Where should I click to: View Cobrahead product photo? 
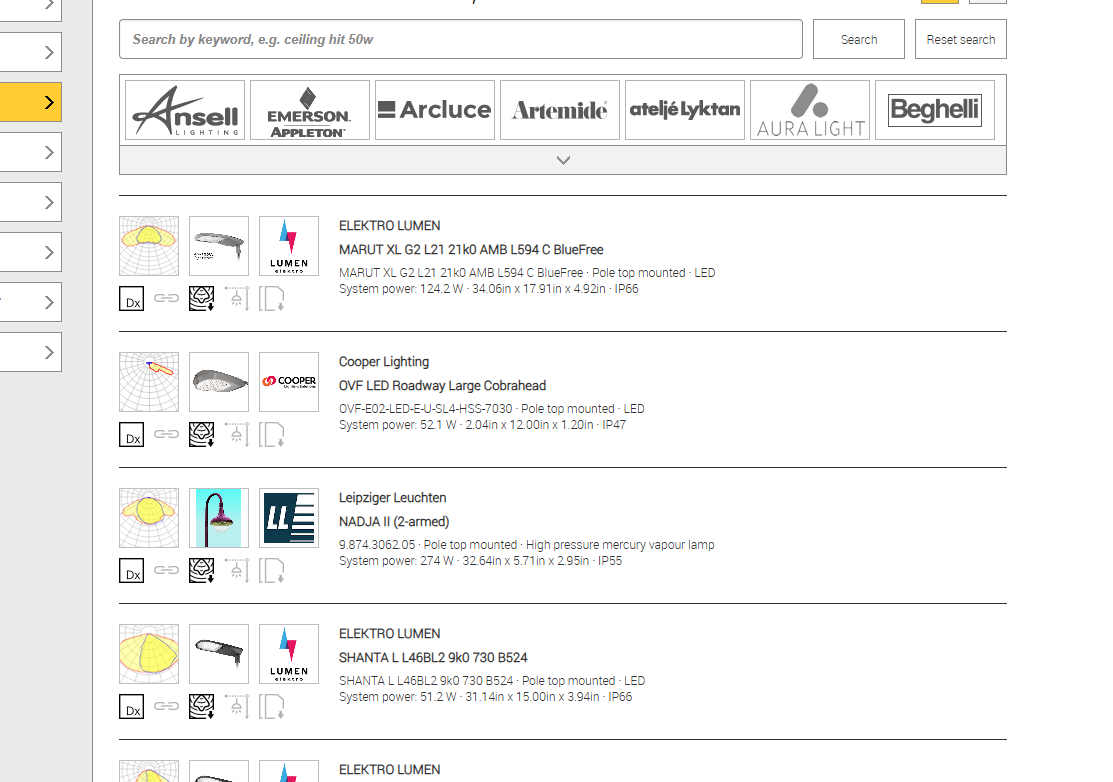pyautogui.click(x=219, y=382)
